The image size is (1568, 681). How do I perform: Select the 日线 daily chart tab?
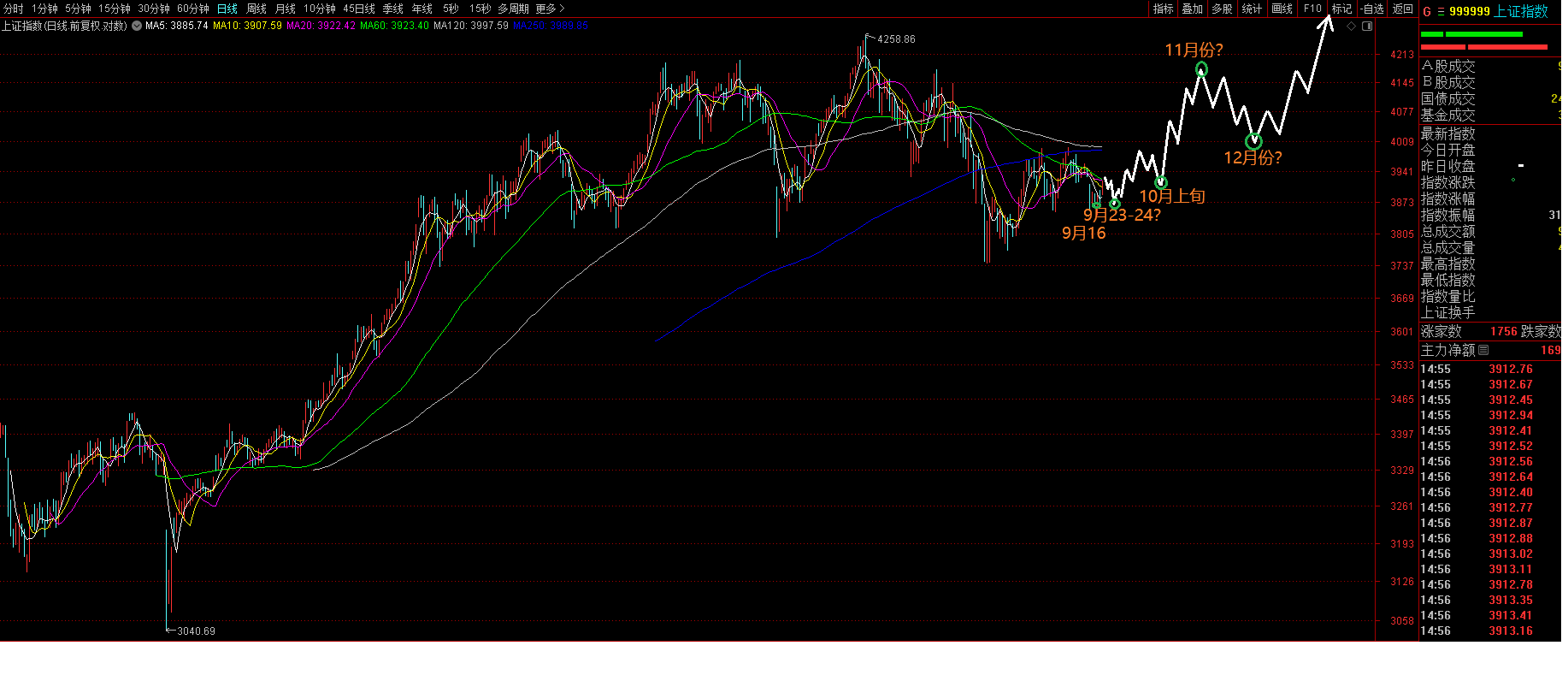pos(227,9)
